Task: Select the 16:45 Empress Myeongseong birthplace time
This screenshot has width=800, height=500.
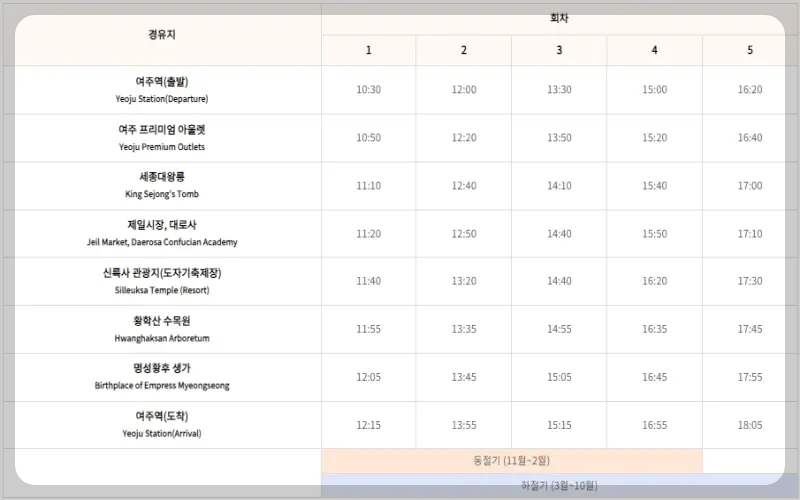Action: (x=655, y=377)
